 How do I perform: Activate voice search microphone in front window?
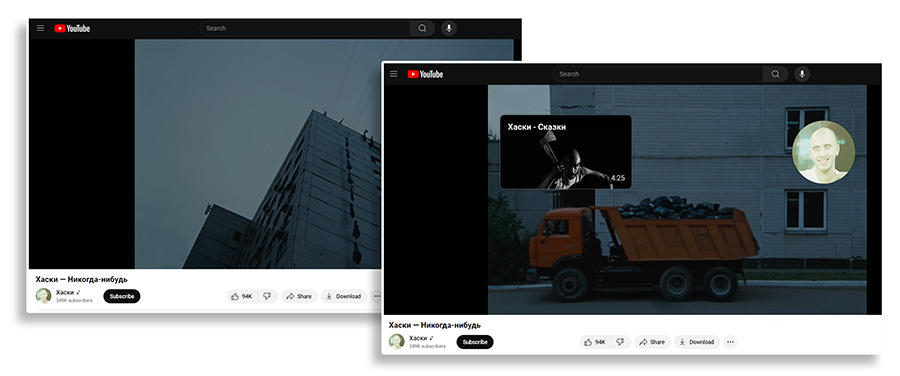coord(802,74)
